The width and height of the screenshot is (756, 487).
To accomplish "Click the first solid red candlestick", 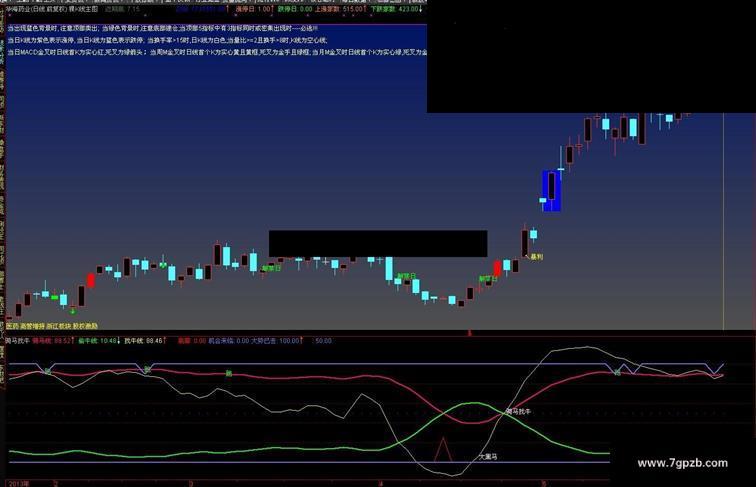I will (x=91, y=281).
